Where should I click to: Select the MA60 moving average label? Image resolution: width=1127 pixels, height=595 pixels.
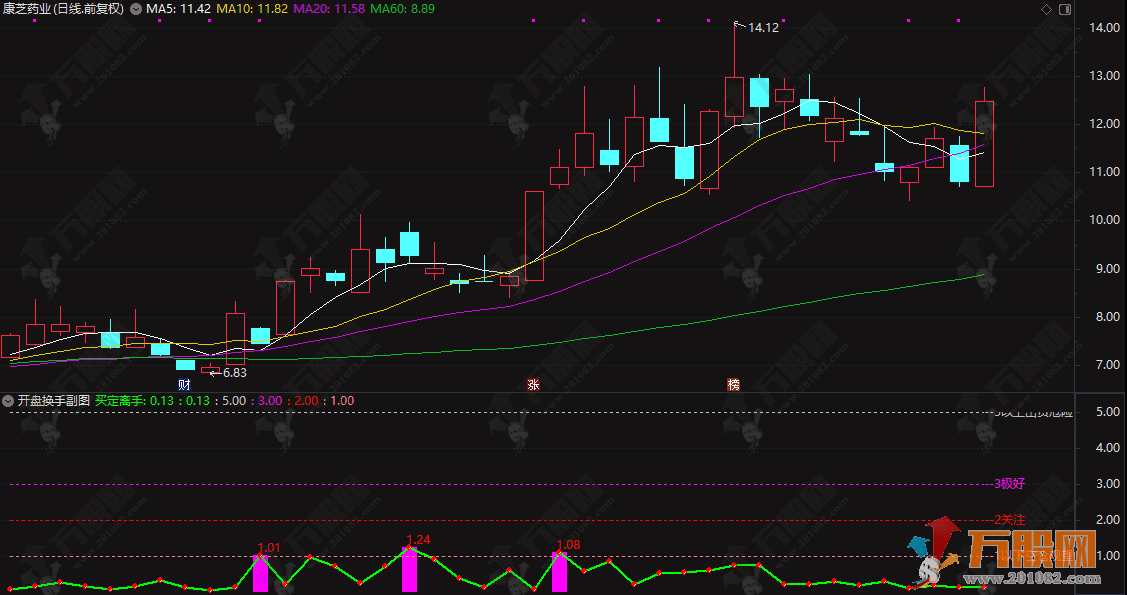tap(402, 9)
